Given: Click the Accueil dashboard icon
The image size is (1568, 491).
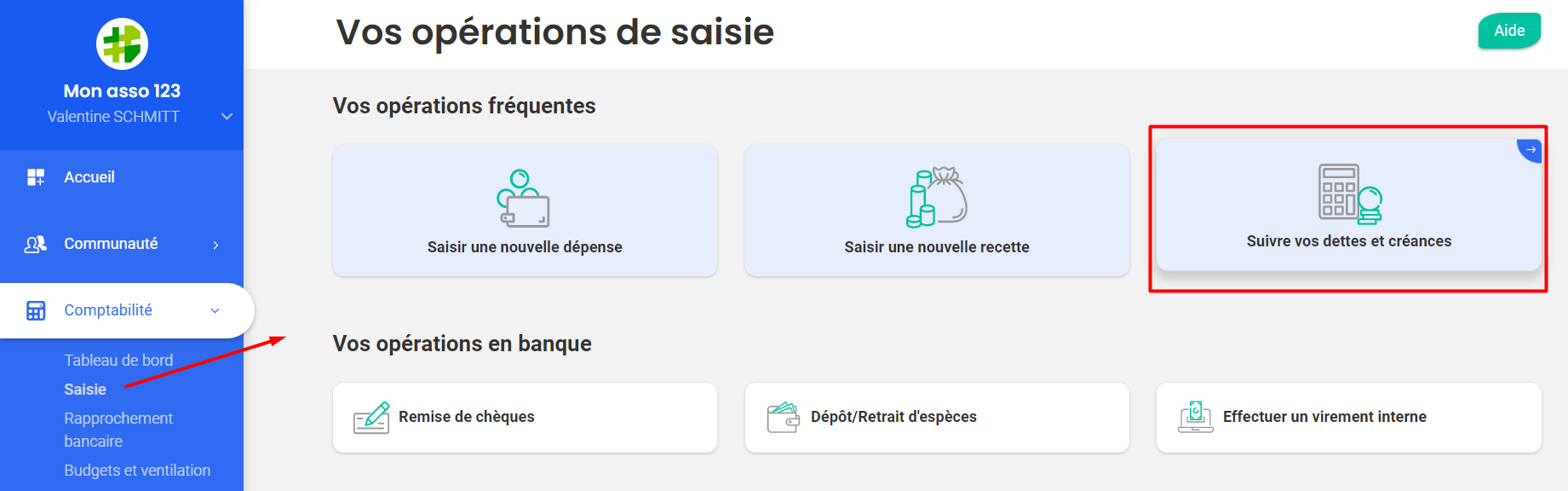Looking at the screenshot, I should coord(36,177).
